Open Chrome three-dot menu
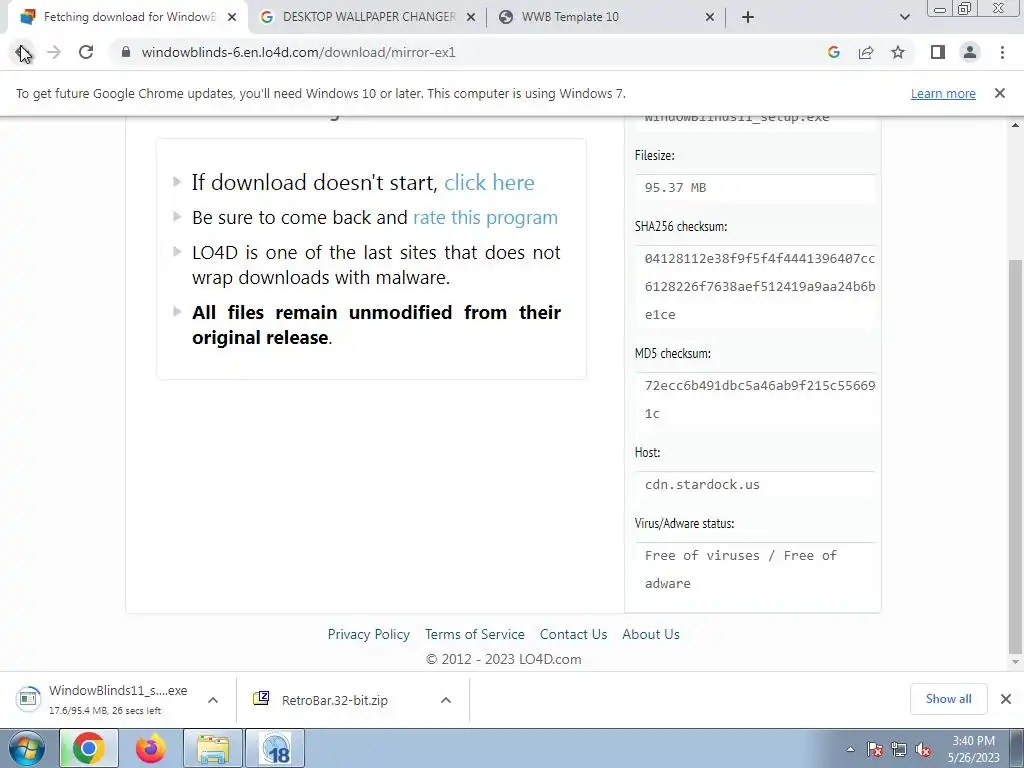The height and width of the screenshot is (768, 1024). click(1002, 52)
